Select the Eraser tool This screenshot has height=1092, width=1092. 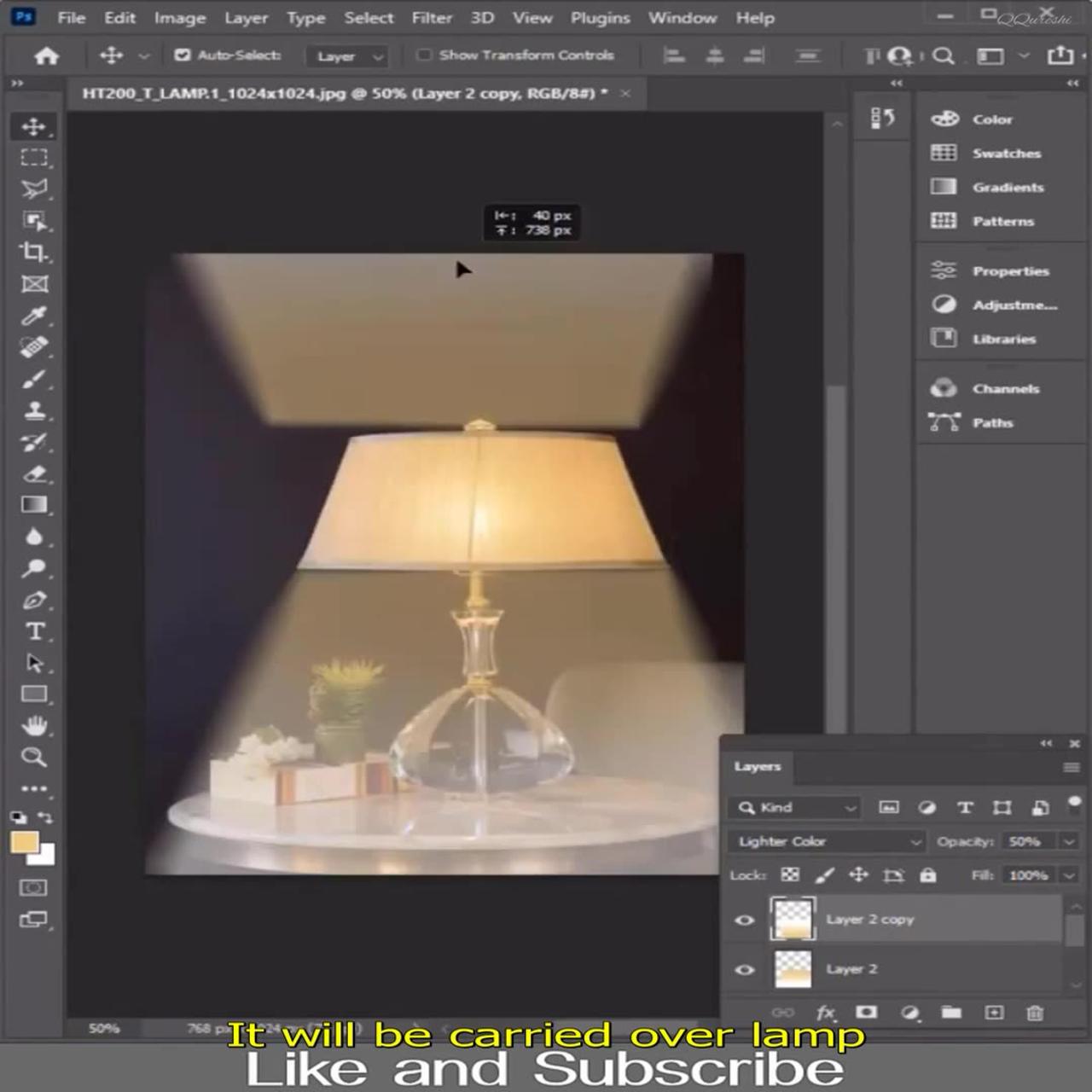[34, 473]
